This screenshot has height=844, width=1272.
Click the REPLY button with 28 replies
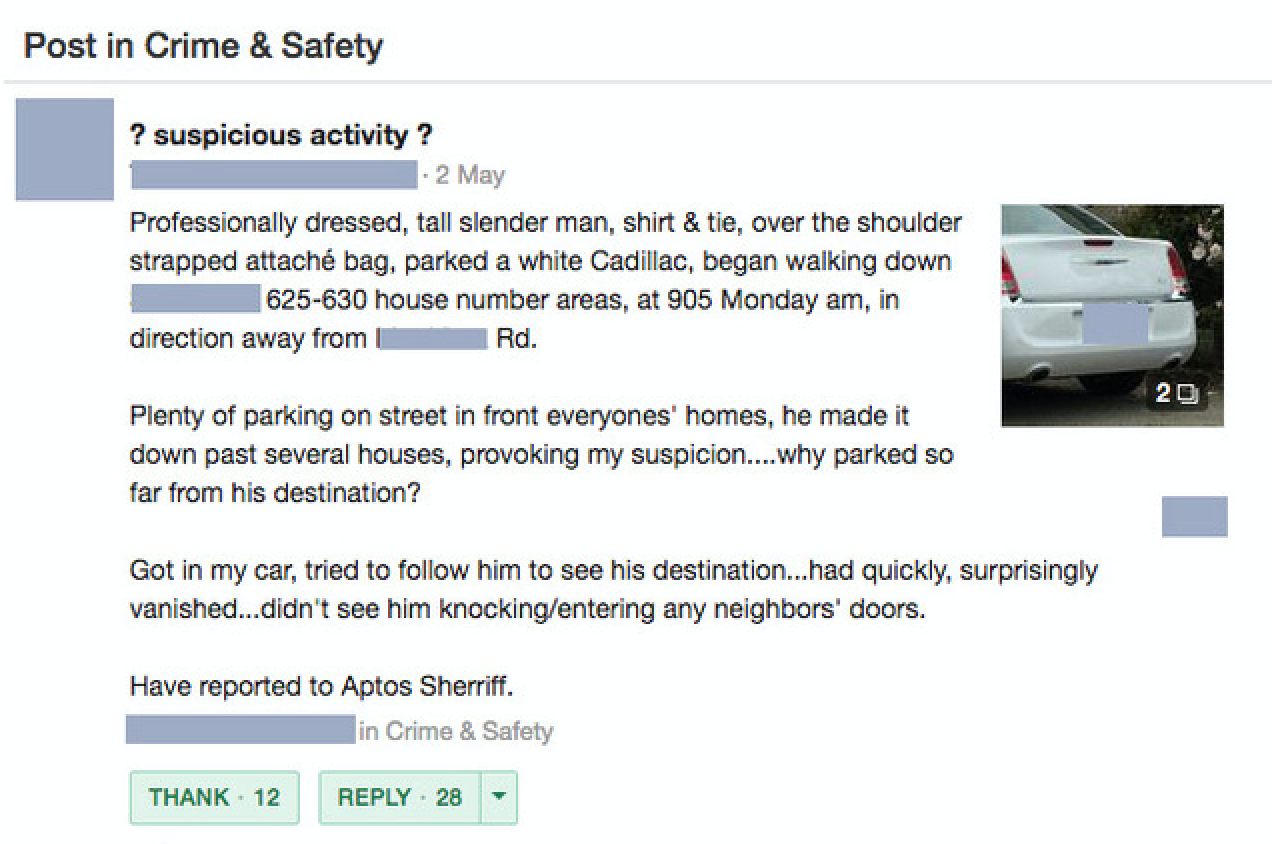click(399, 797)
